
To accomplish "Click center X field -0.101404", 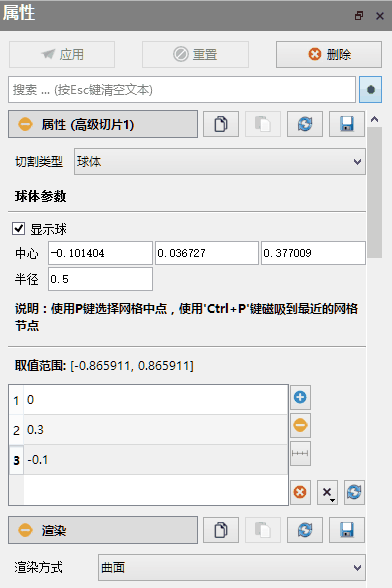I will 101,253.
